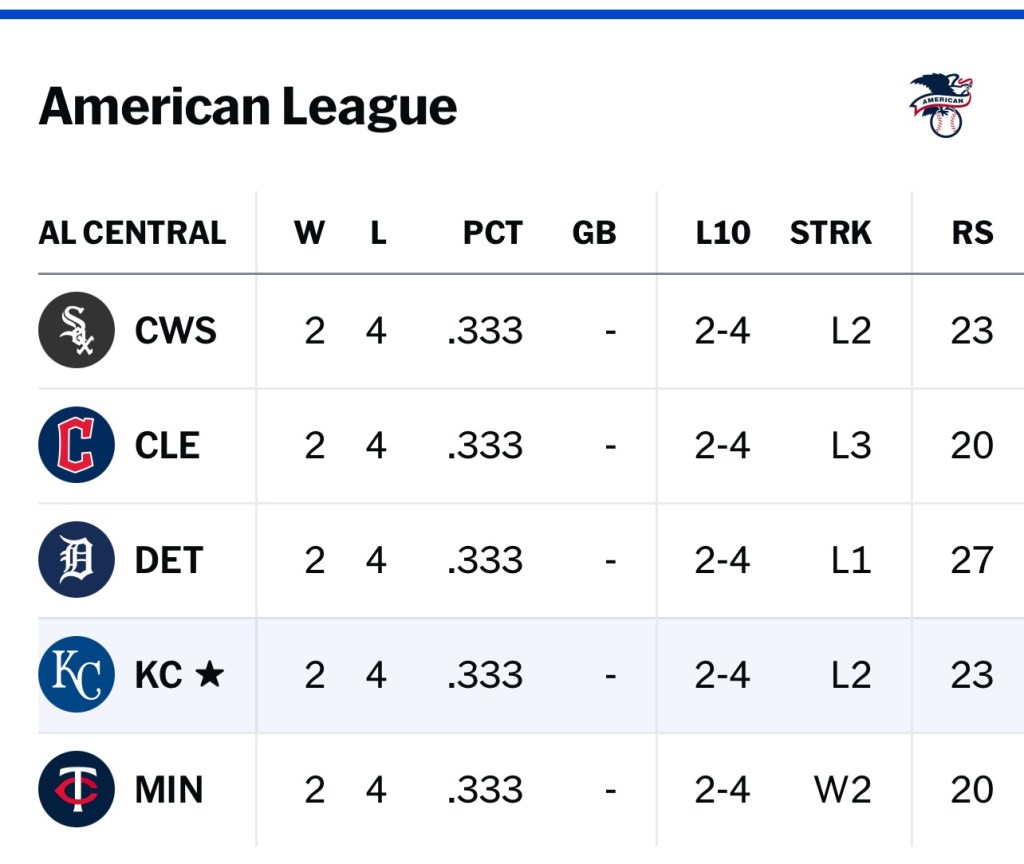The height and width of the screenshot is (864, 1024).
Task: Sort by GB column header
Action: [594, 233]
